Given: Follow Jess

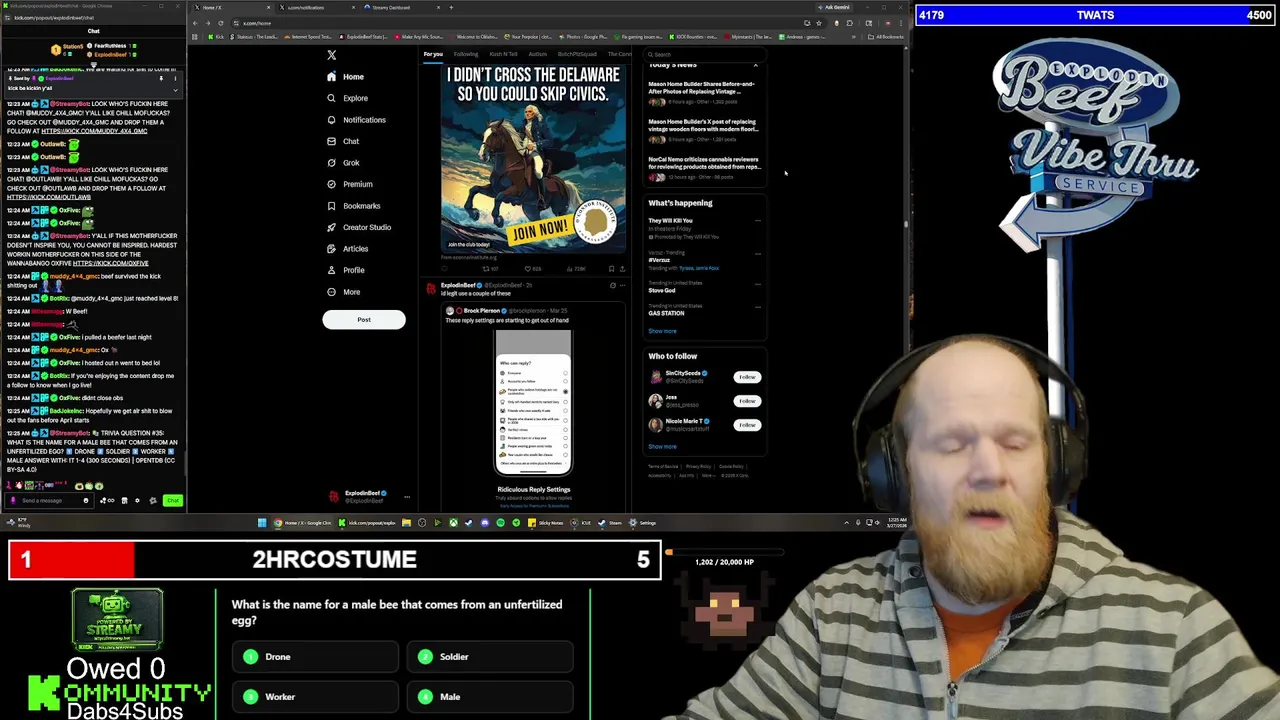Looking at the screenshot, I should 747,401.
